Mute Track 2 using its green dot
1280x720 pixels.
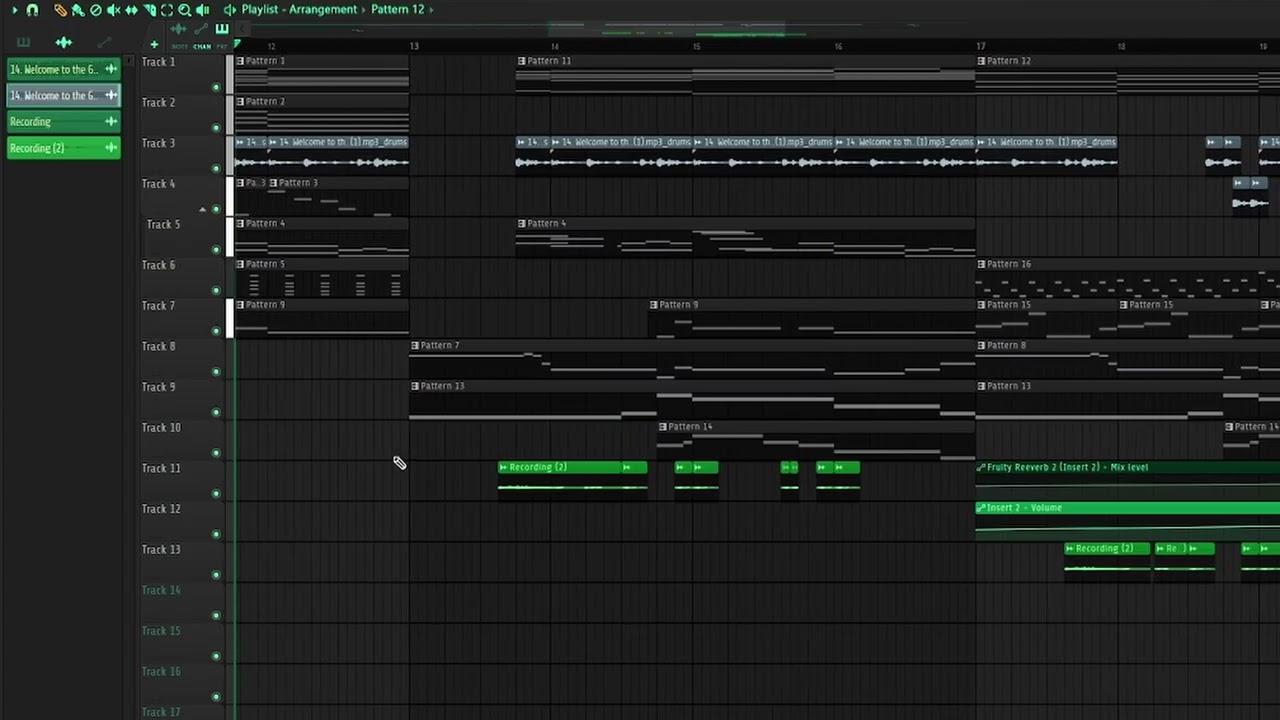coord(216,128)
